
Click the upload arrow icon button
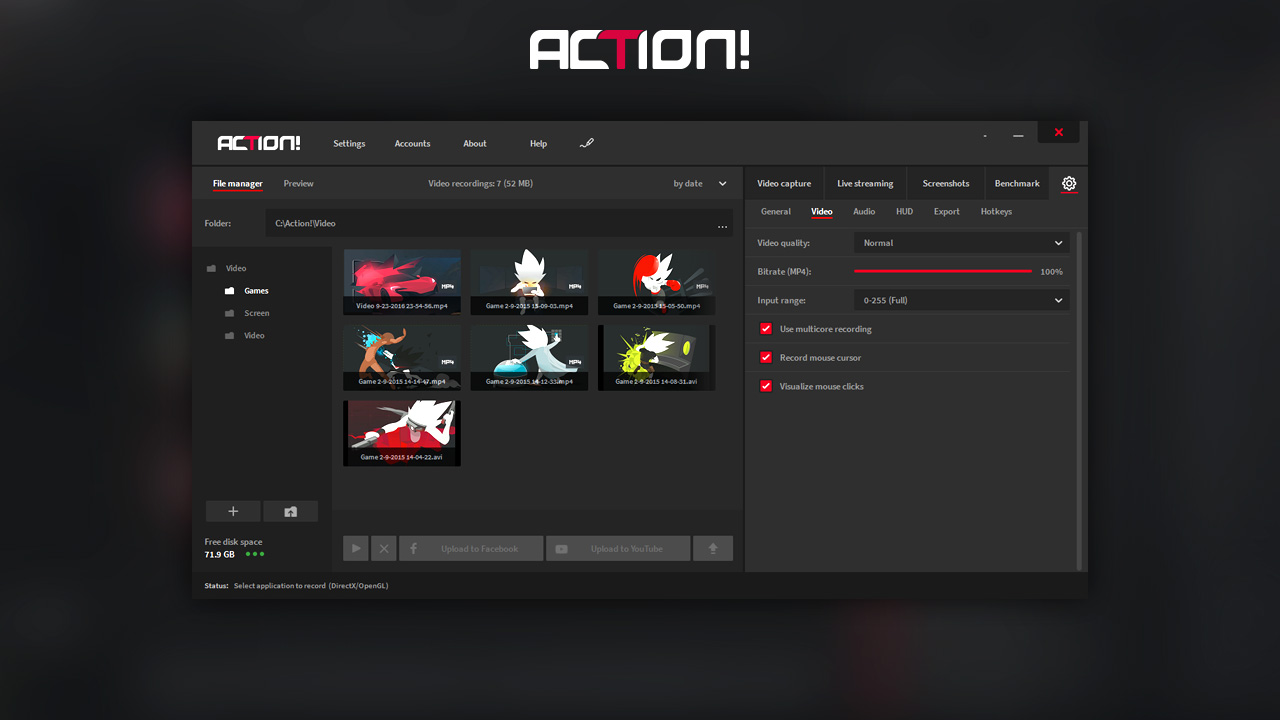(713, 548)
